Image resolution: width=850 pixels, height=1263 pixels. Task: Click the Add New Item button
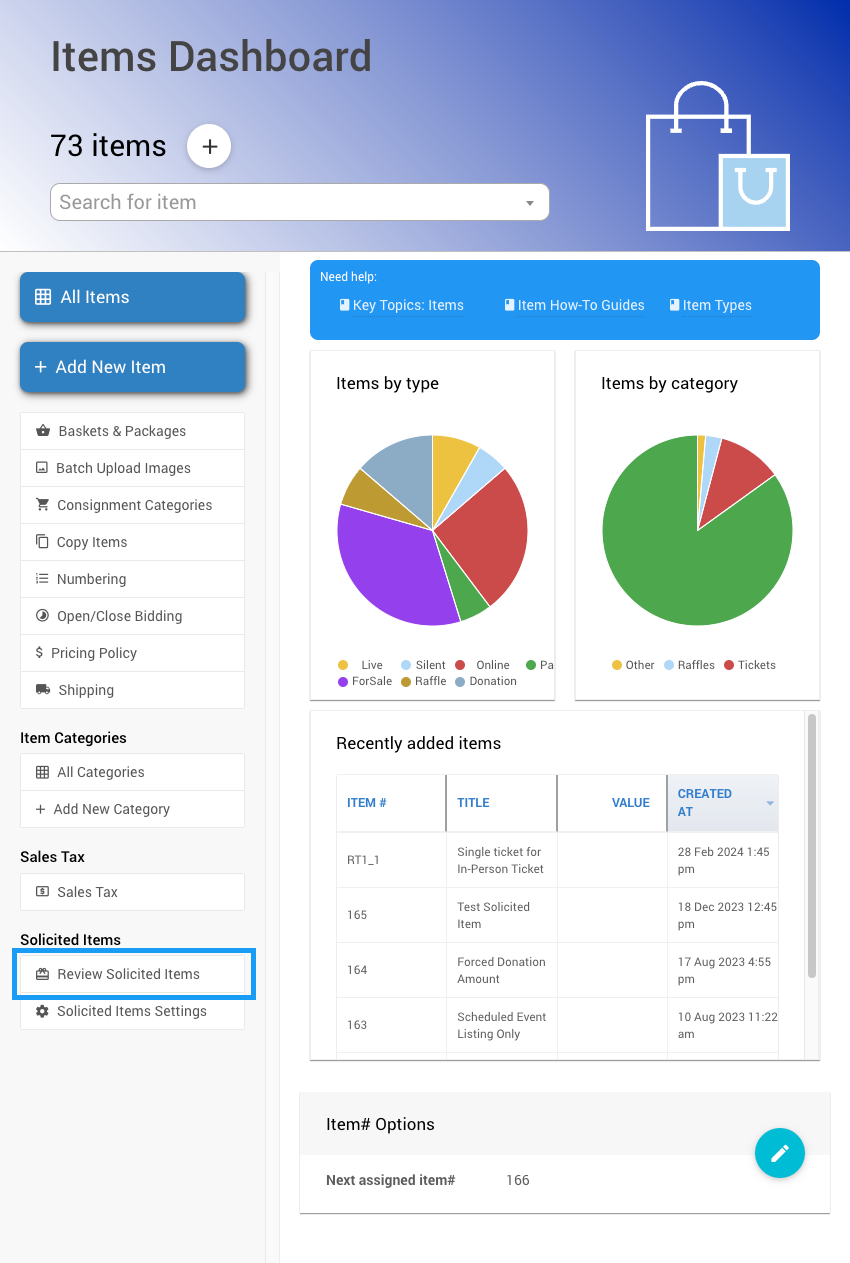pyautogui.click(x=132, y=367)
